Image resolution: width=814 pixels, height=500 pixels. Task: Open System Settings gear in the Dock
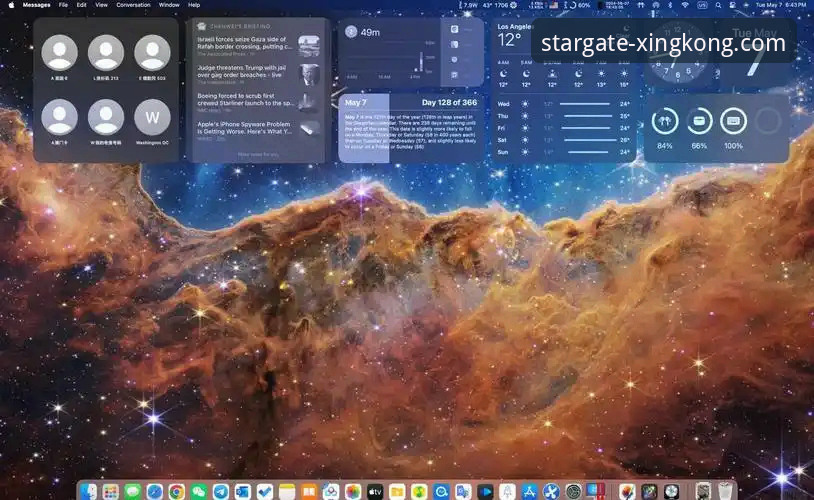573,491
